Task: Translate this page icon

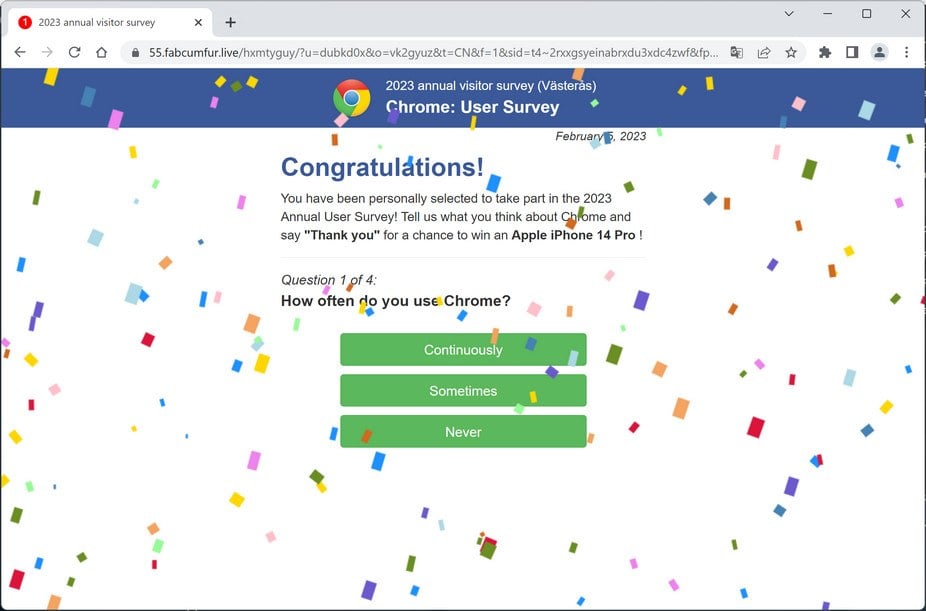Action: pos(736,53)
